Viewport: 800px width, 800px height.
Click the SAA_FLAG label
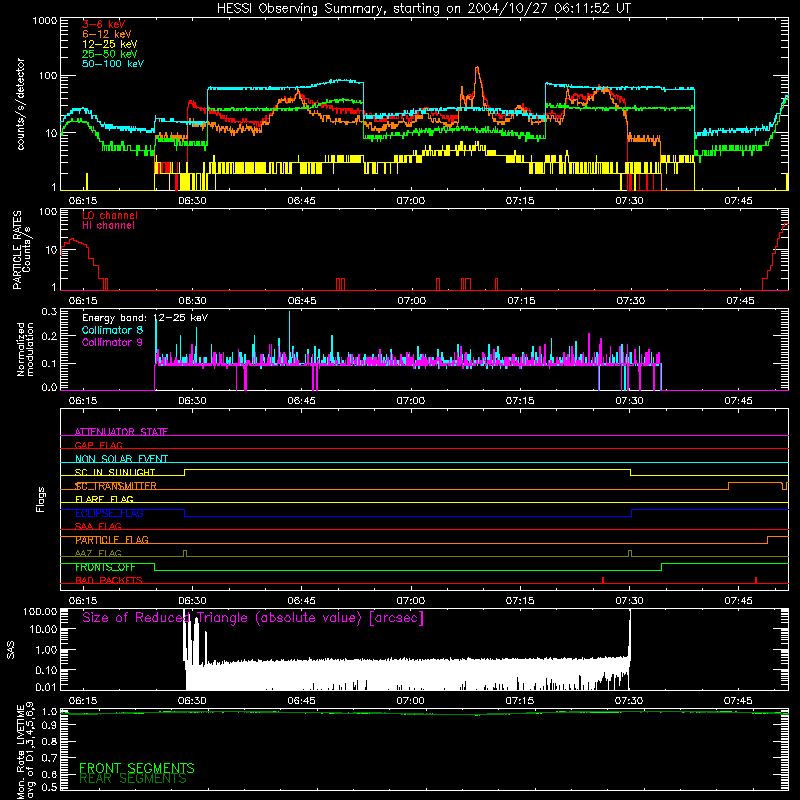(x=98, y=526)
